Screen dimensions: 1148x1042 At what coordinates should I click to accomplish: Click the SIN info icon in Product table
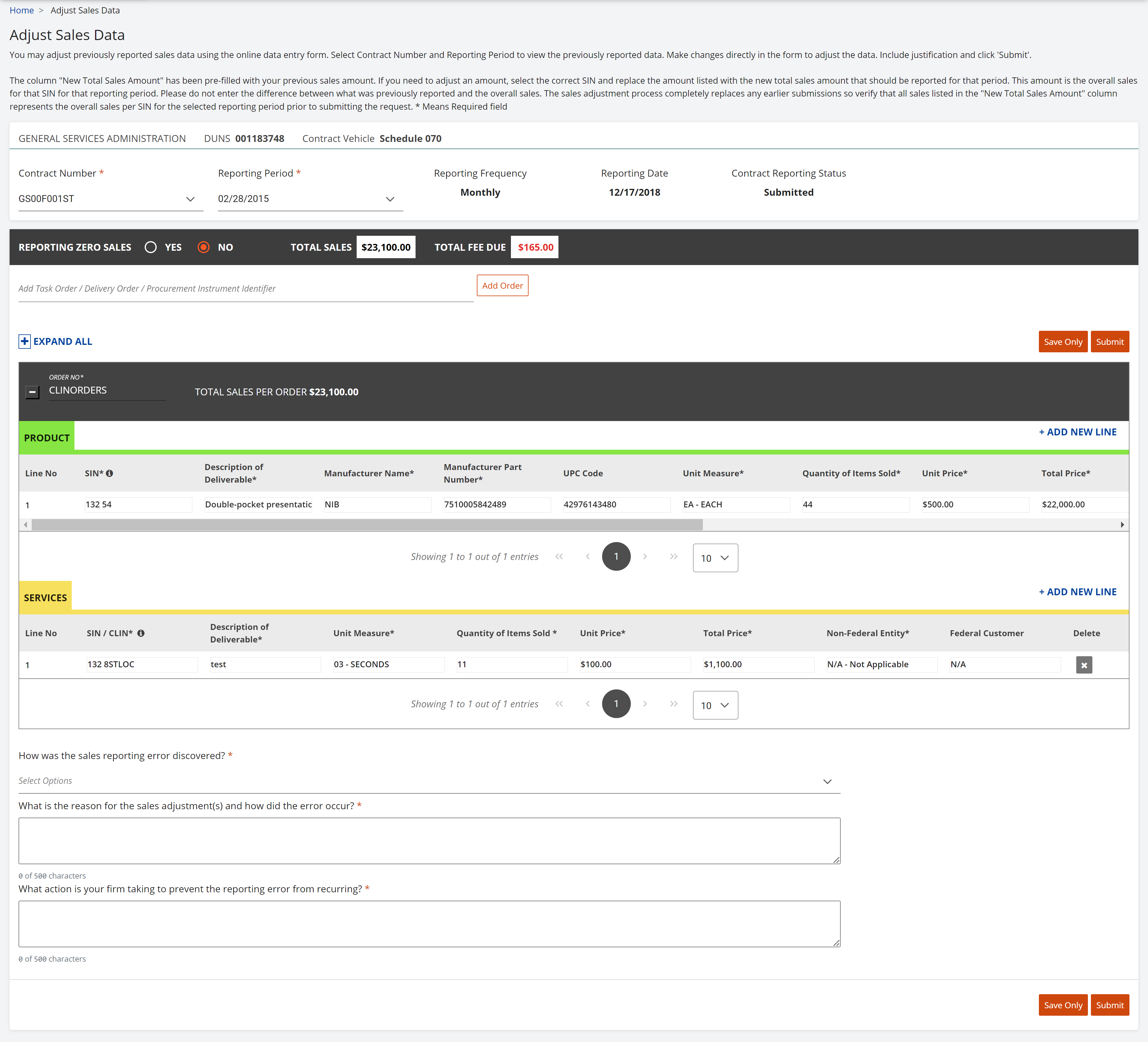tap(109, 473)
